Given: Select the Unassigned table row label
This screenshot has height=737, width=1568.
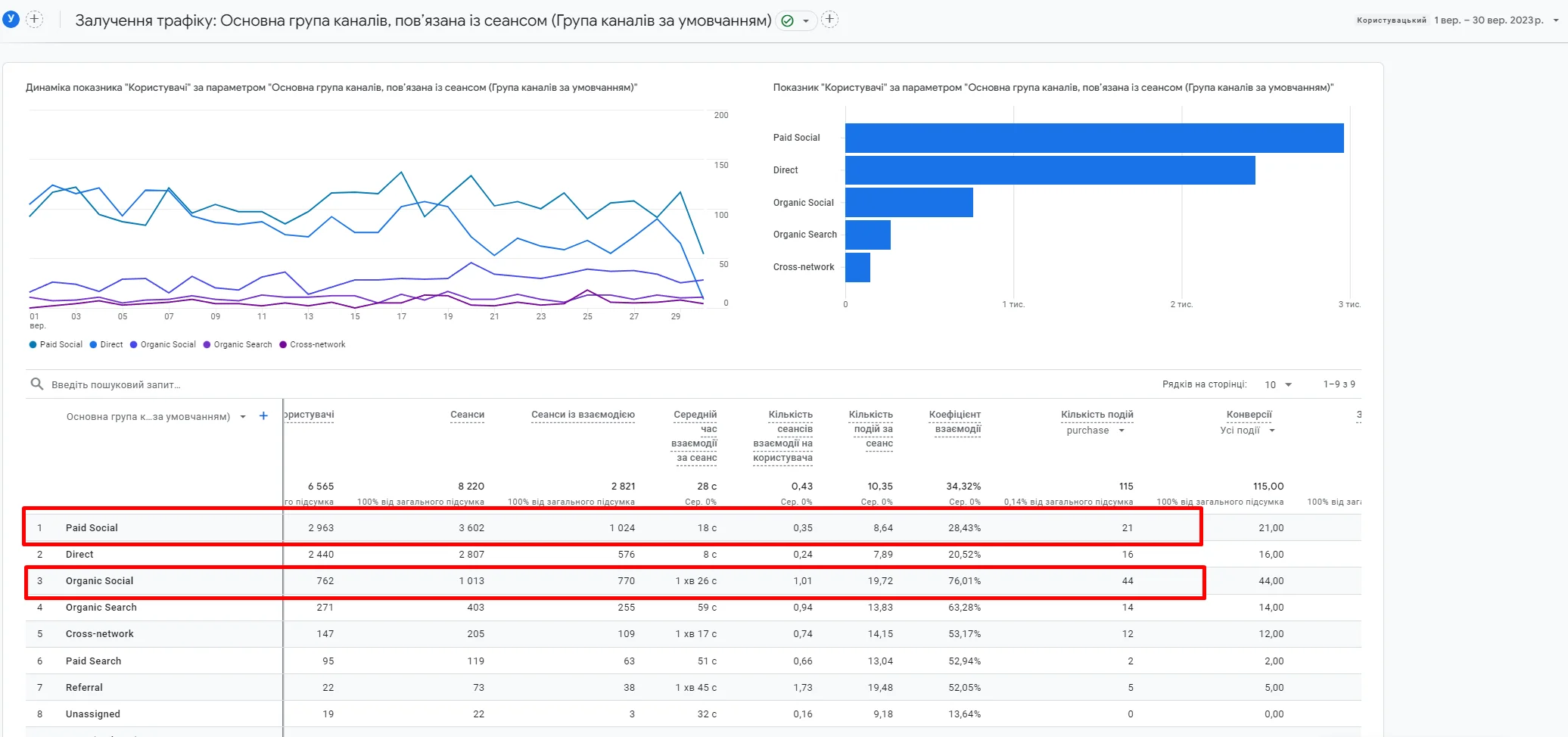Looking at the screenshot, I should pyautogui.click(x=92, y=714).
